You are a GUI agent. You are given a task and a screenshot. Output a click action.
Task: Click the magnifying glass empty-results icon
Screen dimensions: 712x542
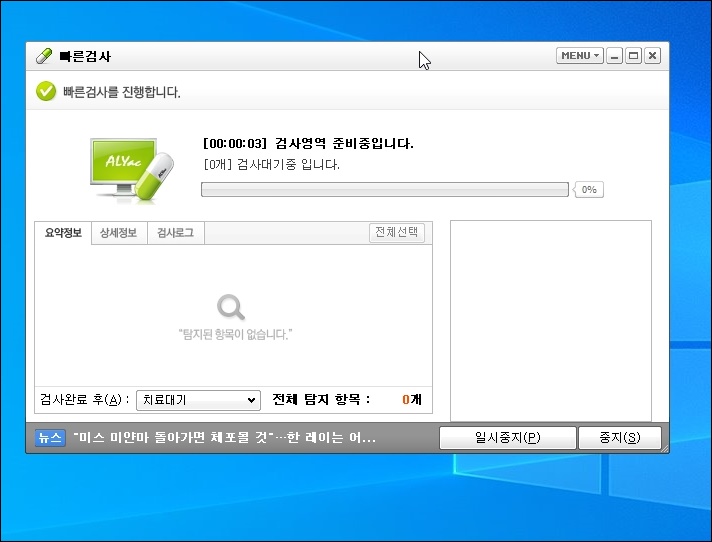(231, 307)
